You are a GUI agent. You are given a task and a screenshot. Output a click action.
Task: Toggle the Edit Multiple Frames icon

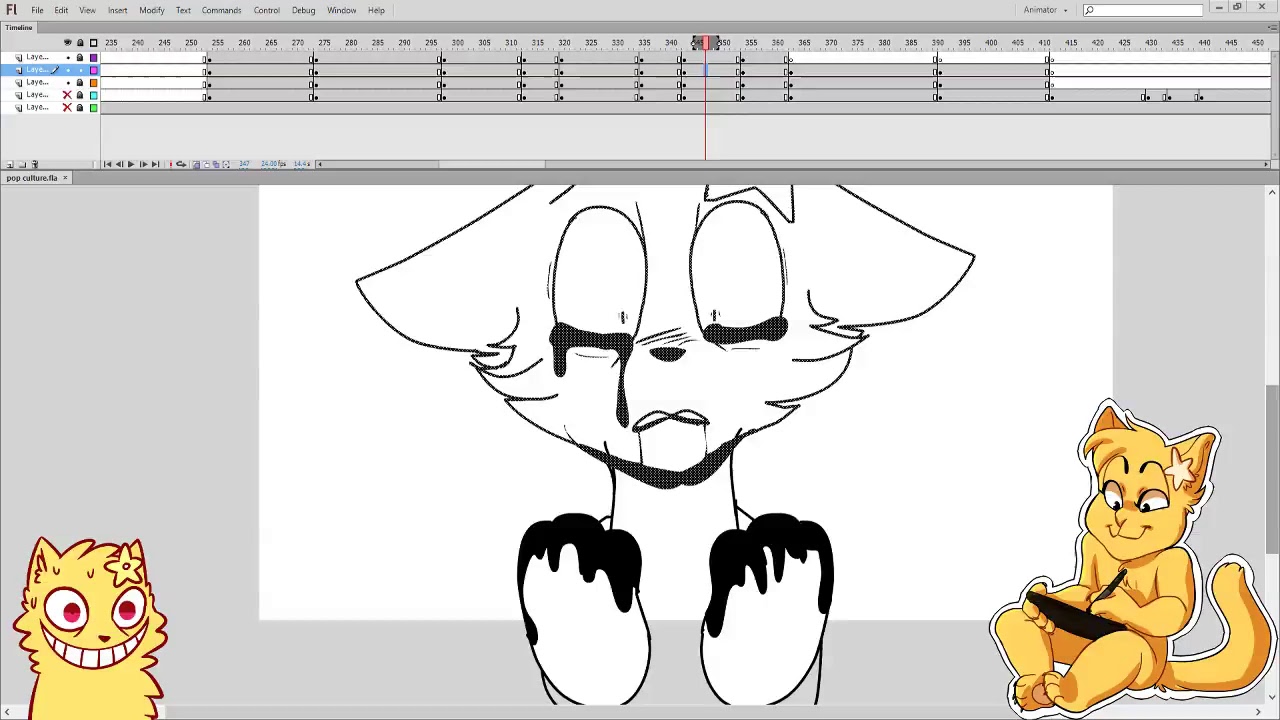tap(215, 164)
